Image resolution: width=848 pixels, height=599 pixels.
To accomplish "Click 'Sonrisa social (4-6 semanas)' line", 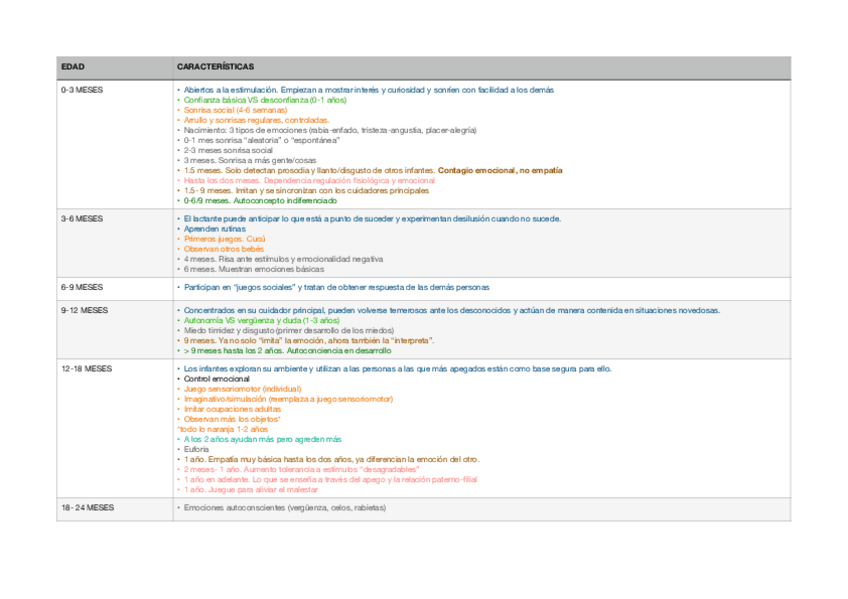I will (235, 110).
